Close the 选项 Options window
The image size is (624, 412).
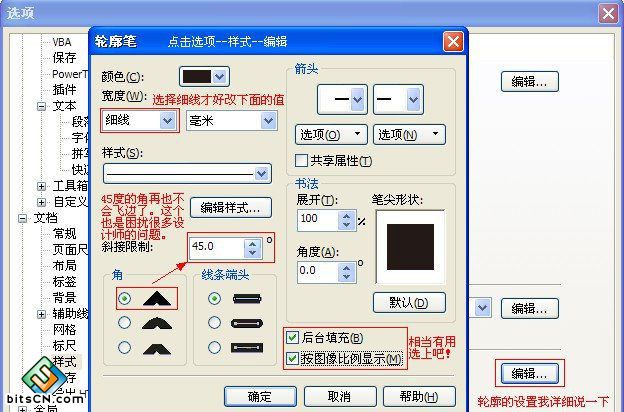coord(608,13)
